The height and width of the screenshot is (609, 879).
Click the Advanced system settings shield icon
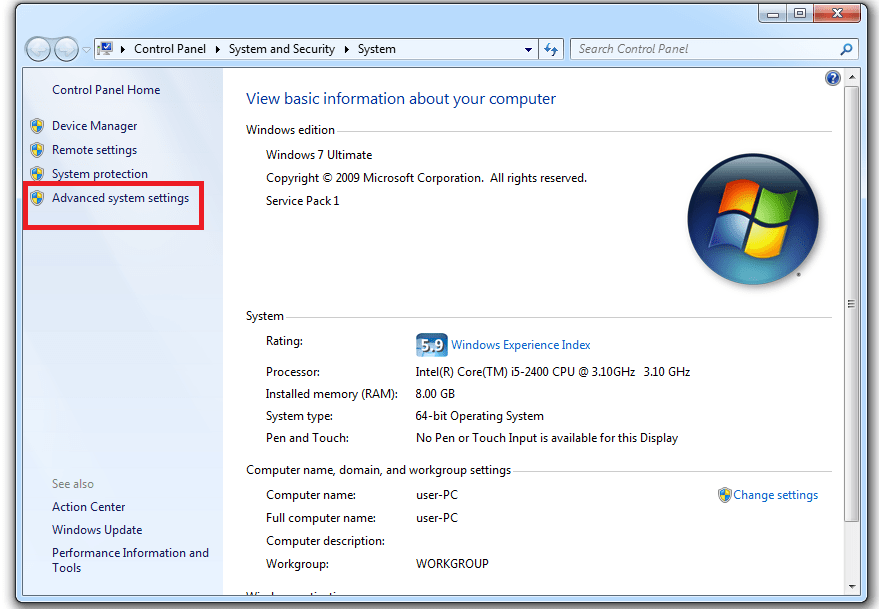[37, 198]
